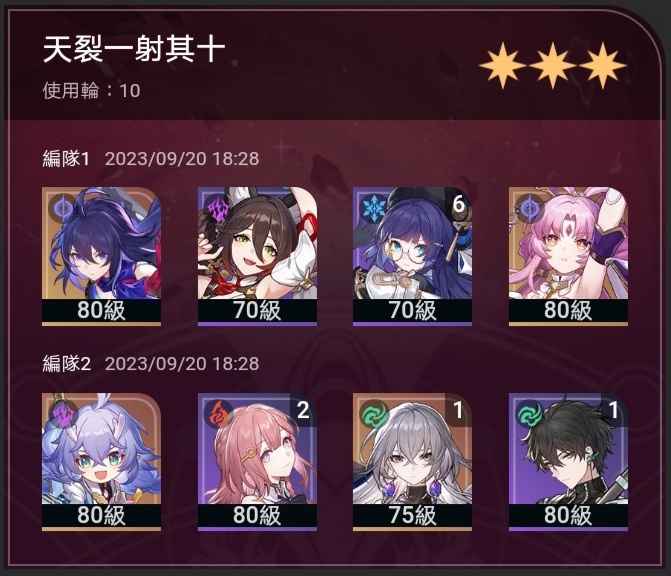Click the first gold star rating
This screenshot has height=576, width=671.
click(502, 65)
